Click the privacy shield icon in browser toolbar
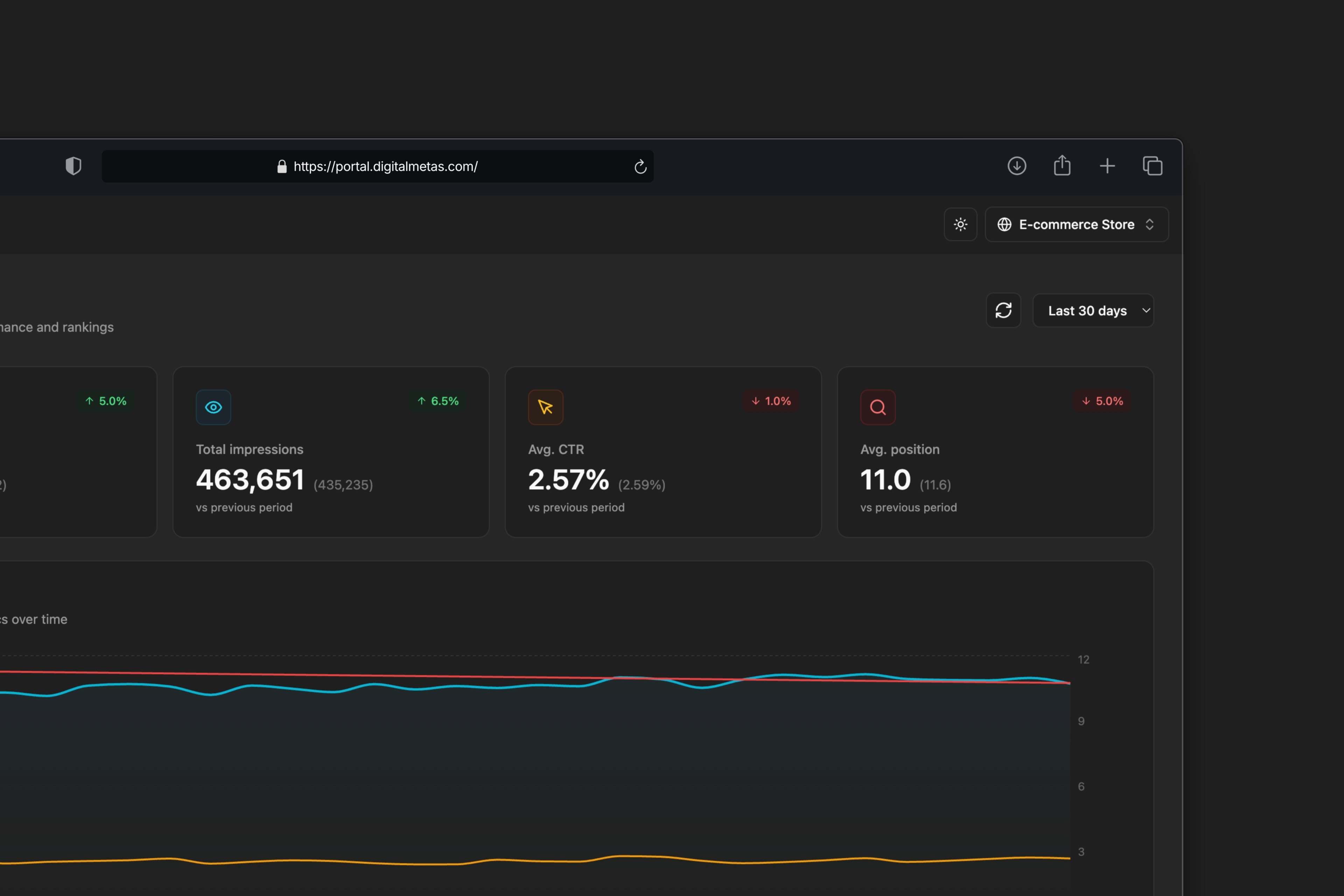 (x=73, y=166)
